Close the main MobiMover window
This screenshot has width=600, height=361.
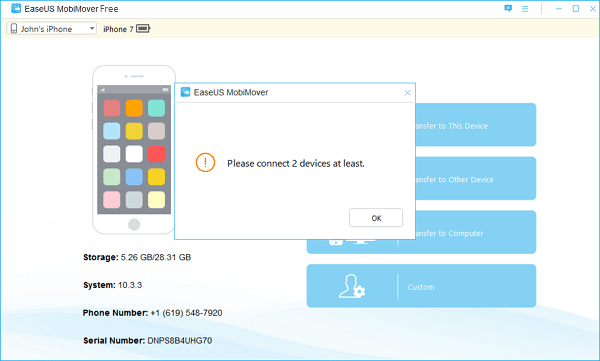tap(593, 8)
